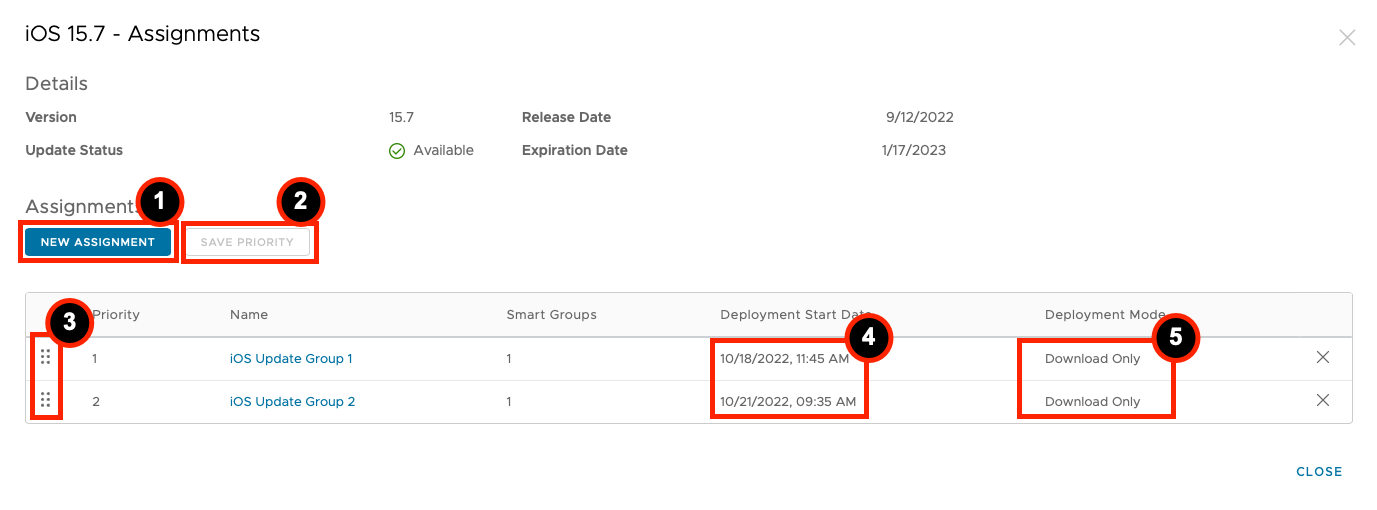This screenshot has height=510, width=1377.
Task: Click the greyed-out Save Priority button
Action: click(247, 242)
